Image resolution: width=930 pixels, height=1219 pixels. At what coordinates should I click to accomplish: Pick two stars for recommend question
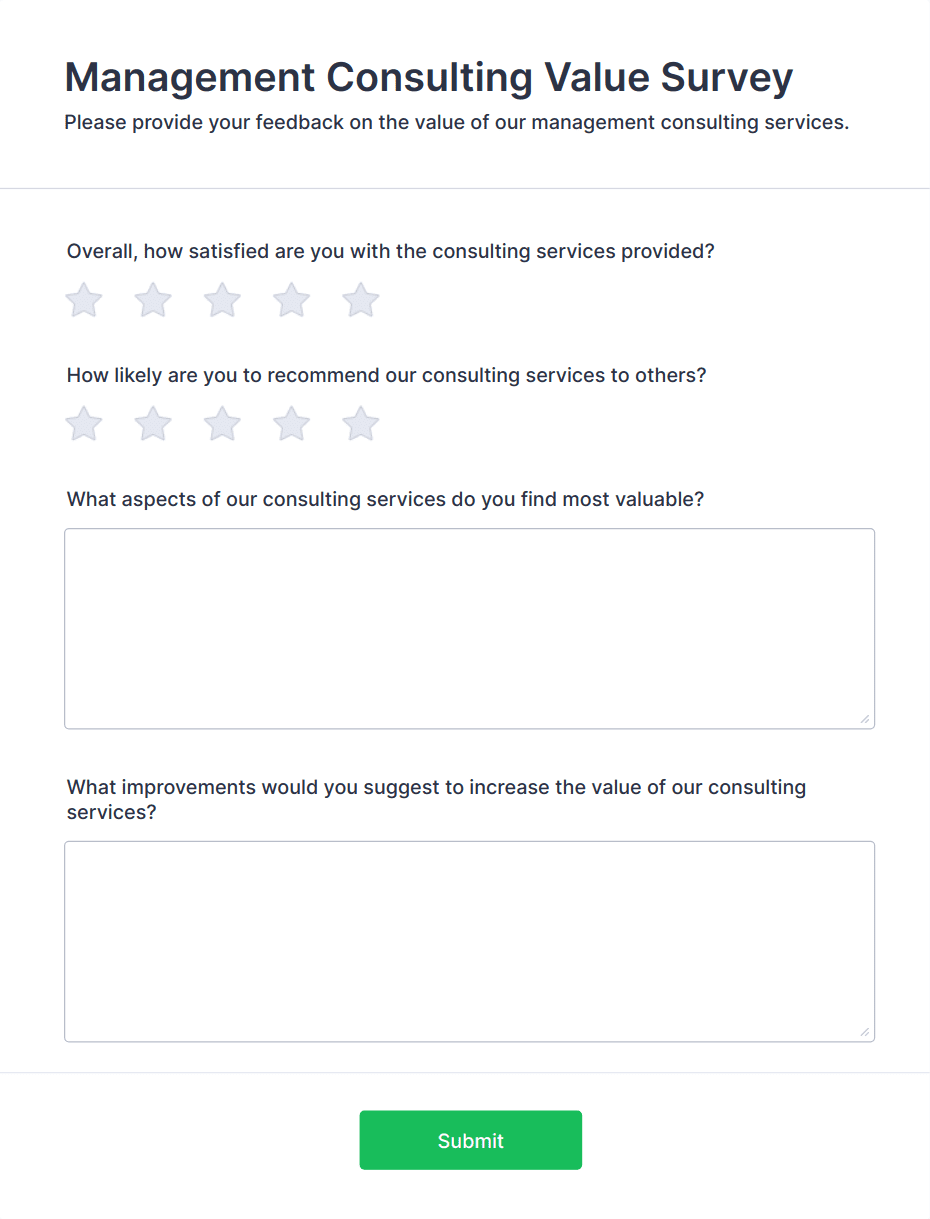click(x=153, y=424)
